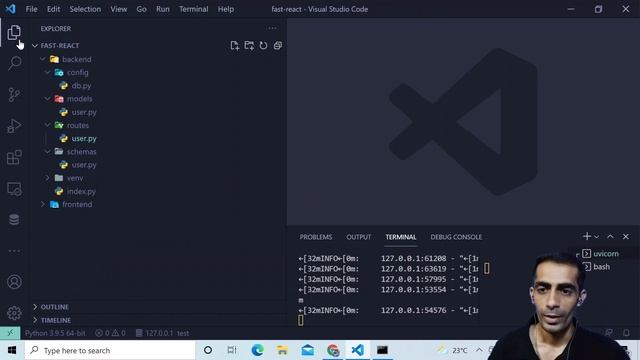Open the Terminal menu
640x360 pixels.
coord(193,9)
